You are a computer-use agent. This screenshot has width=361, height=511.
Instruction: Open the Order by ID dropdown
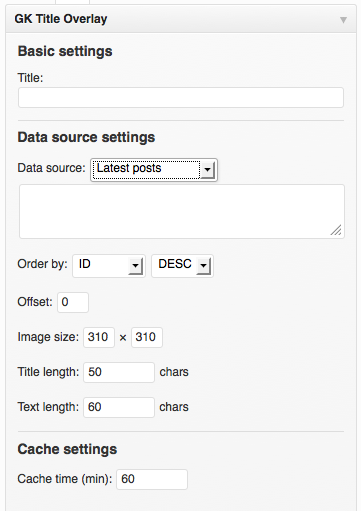(109, 266)
